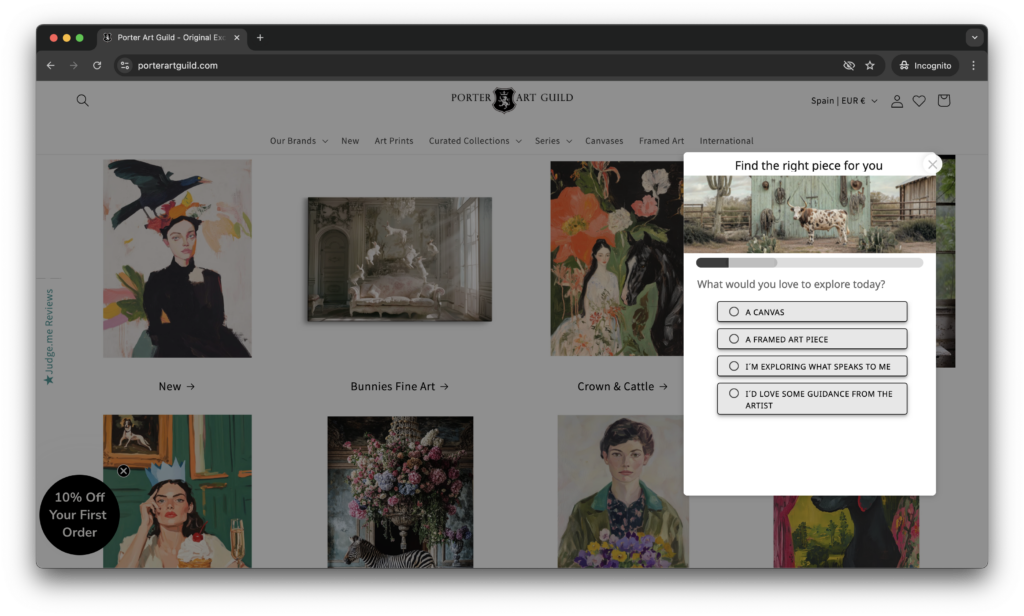
Task: Expand the Curated Collections dropdown
Action: click(x=475, y=141)
